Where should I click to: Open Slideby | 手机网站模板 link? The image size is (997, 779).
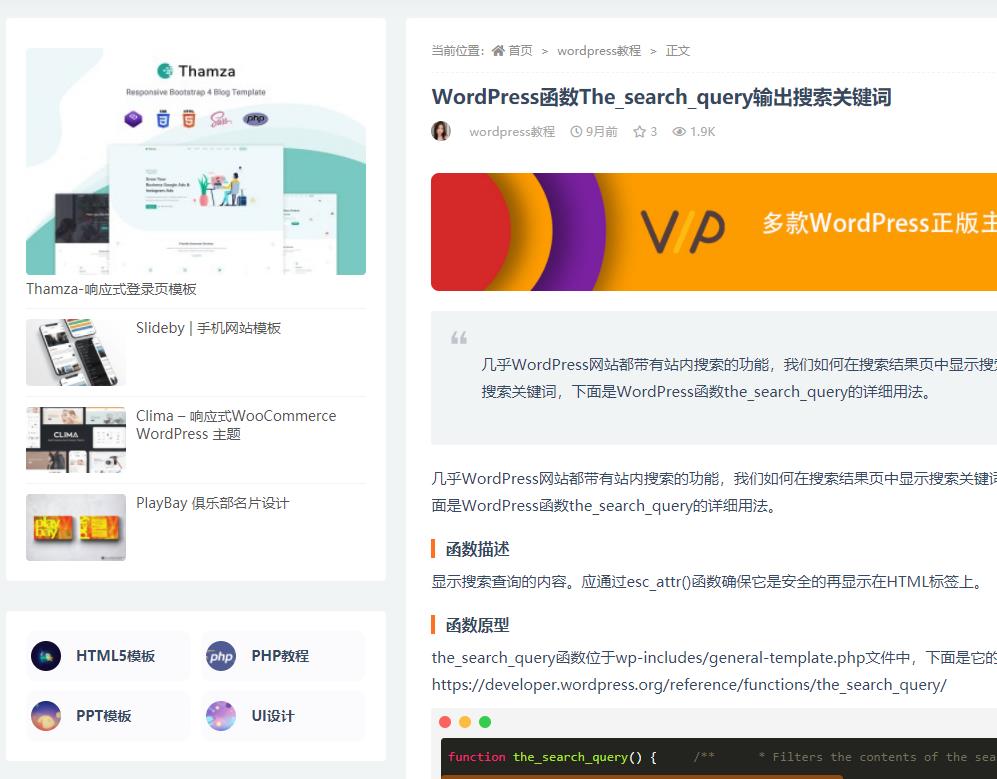pos(208,328)
